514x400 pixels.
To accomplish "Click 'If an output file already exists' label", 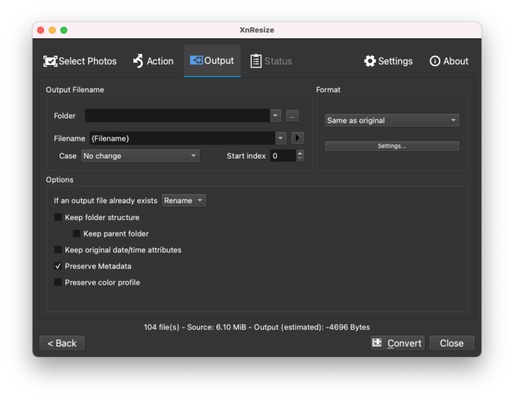I will 105,201.
